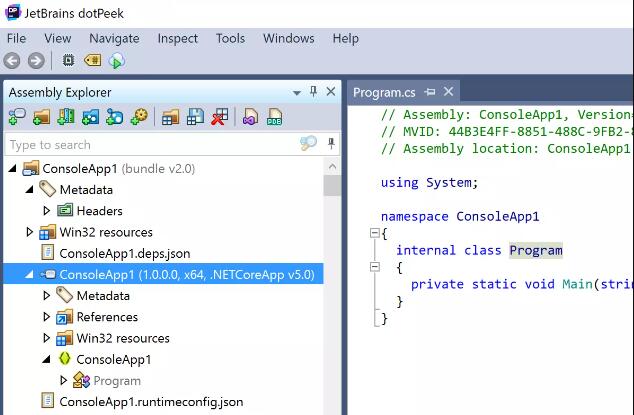
Task: Click the chip icon in main toolbar
Action: point(69,61)
